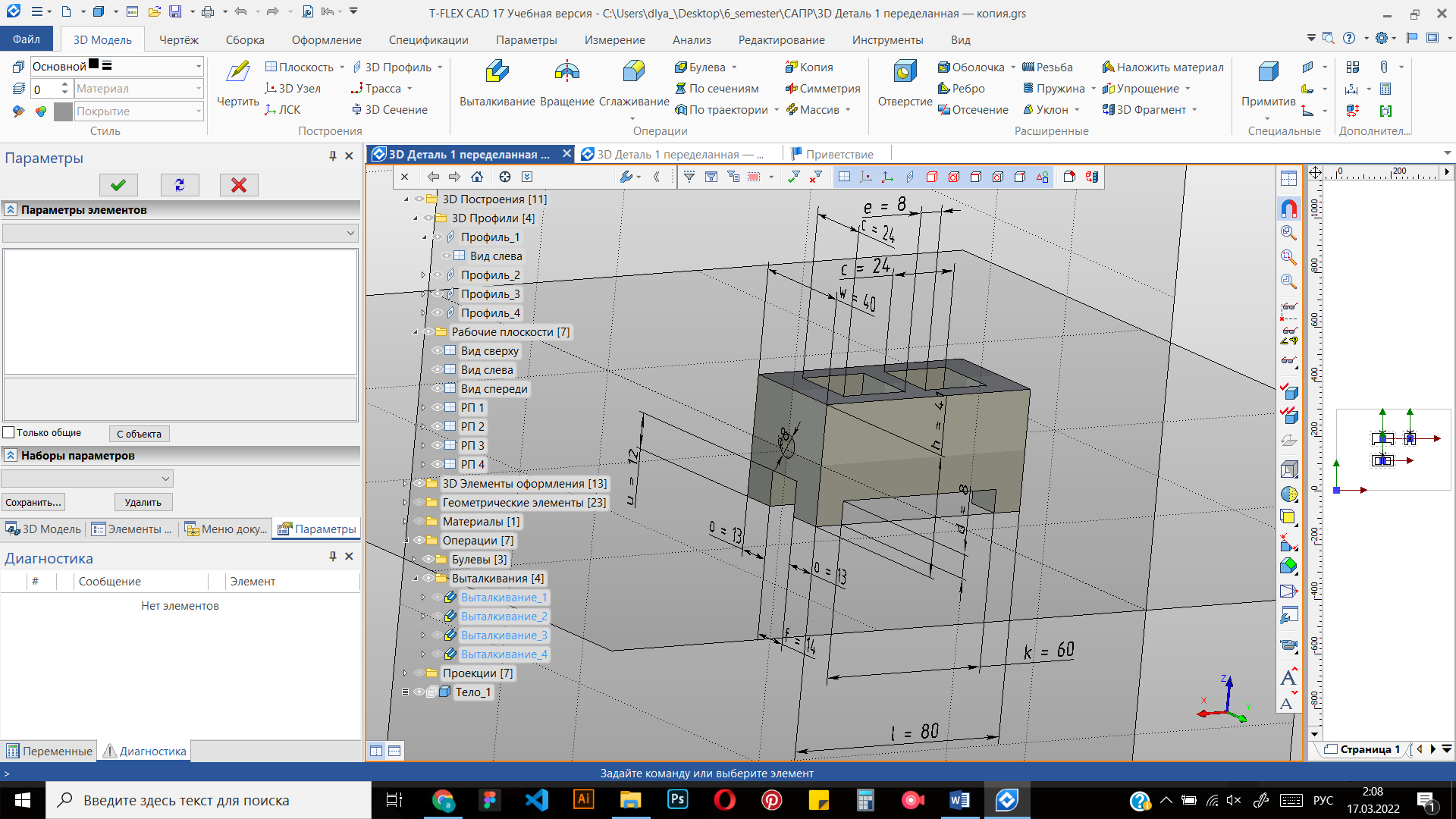Viewport: 1456px width, 819px height.
Task: Collapse the 3D Построения tree node
Action: click(x=406, y=199)
